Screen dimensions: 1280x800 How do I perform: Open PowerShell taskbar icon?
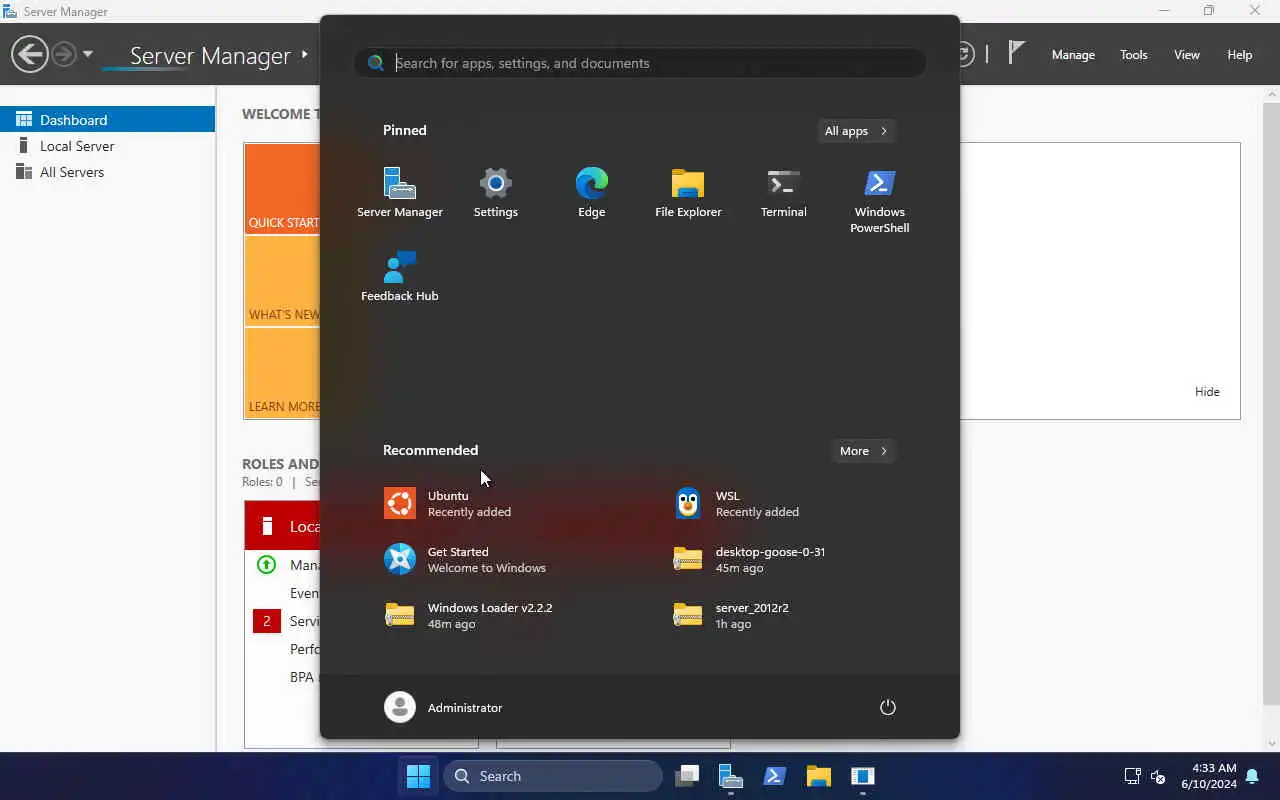click(x=774, y=776)
